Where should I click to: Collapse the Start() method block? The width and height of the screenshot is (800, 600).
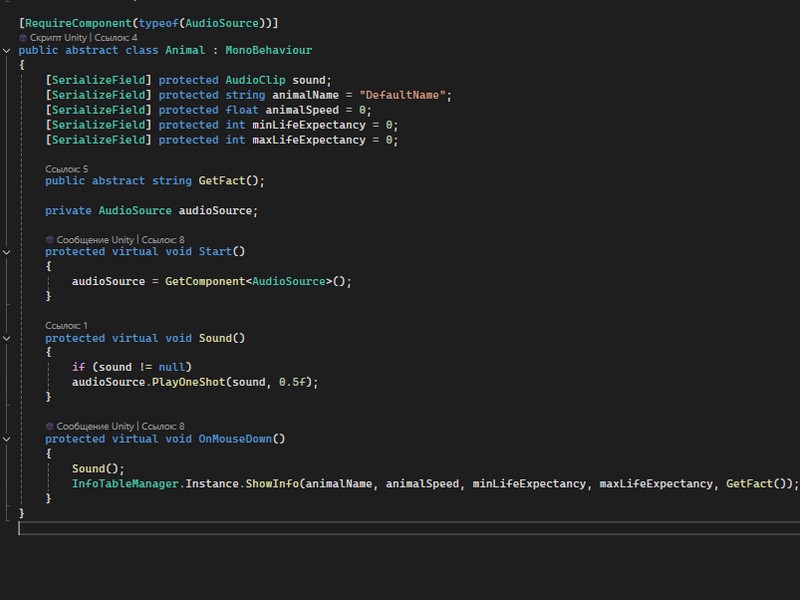click(8, 252)
